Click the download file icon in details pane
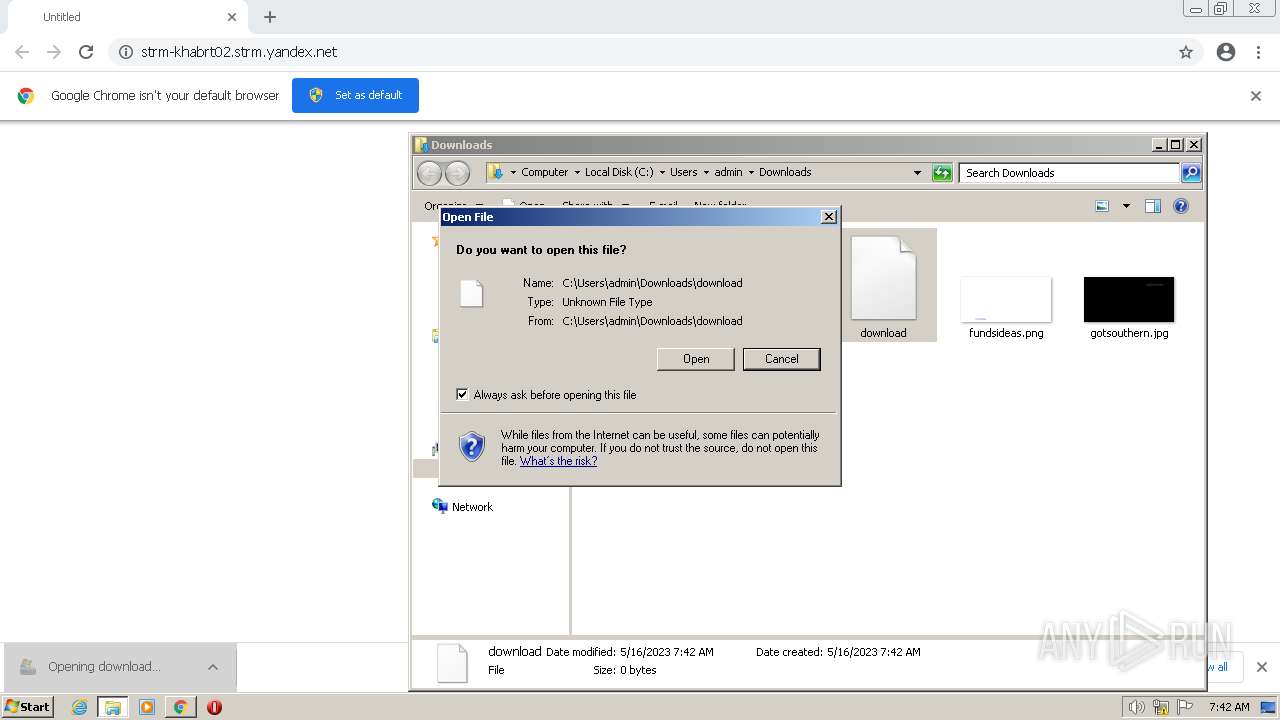This screenshot has height=720, width=1280. click(x=452, y=662)
